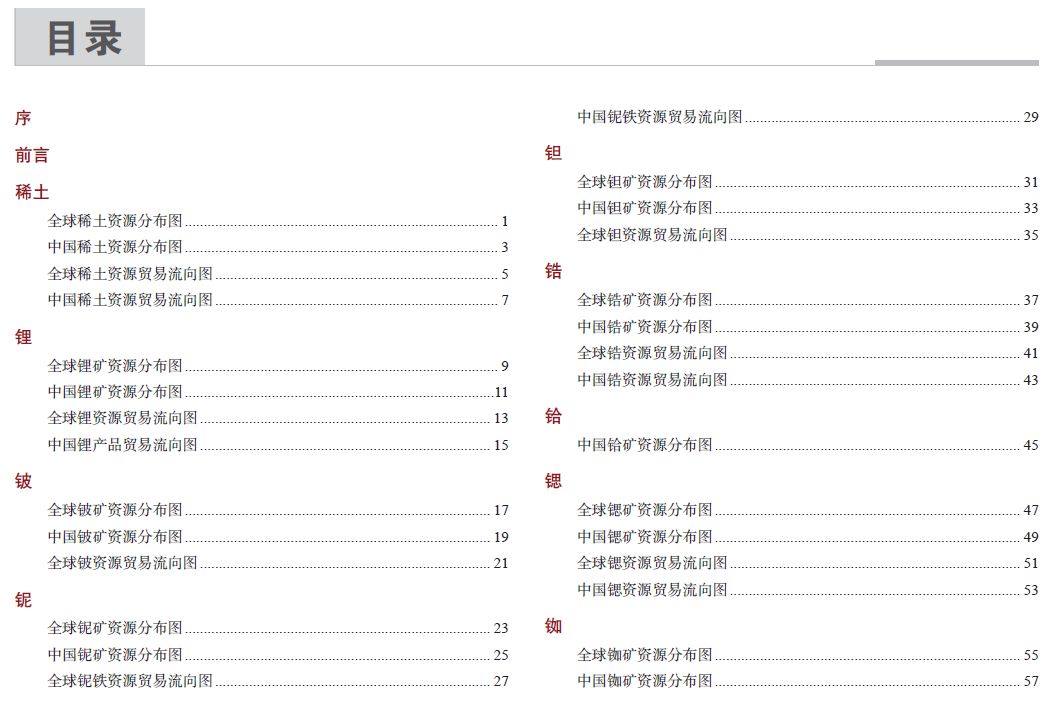This screenshot has width=1060, height=707.
Task: Open 中国铪矿资源分布图 entry
Action: point(808,445)
